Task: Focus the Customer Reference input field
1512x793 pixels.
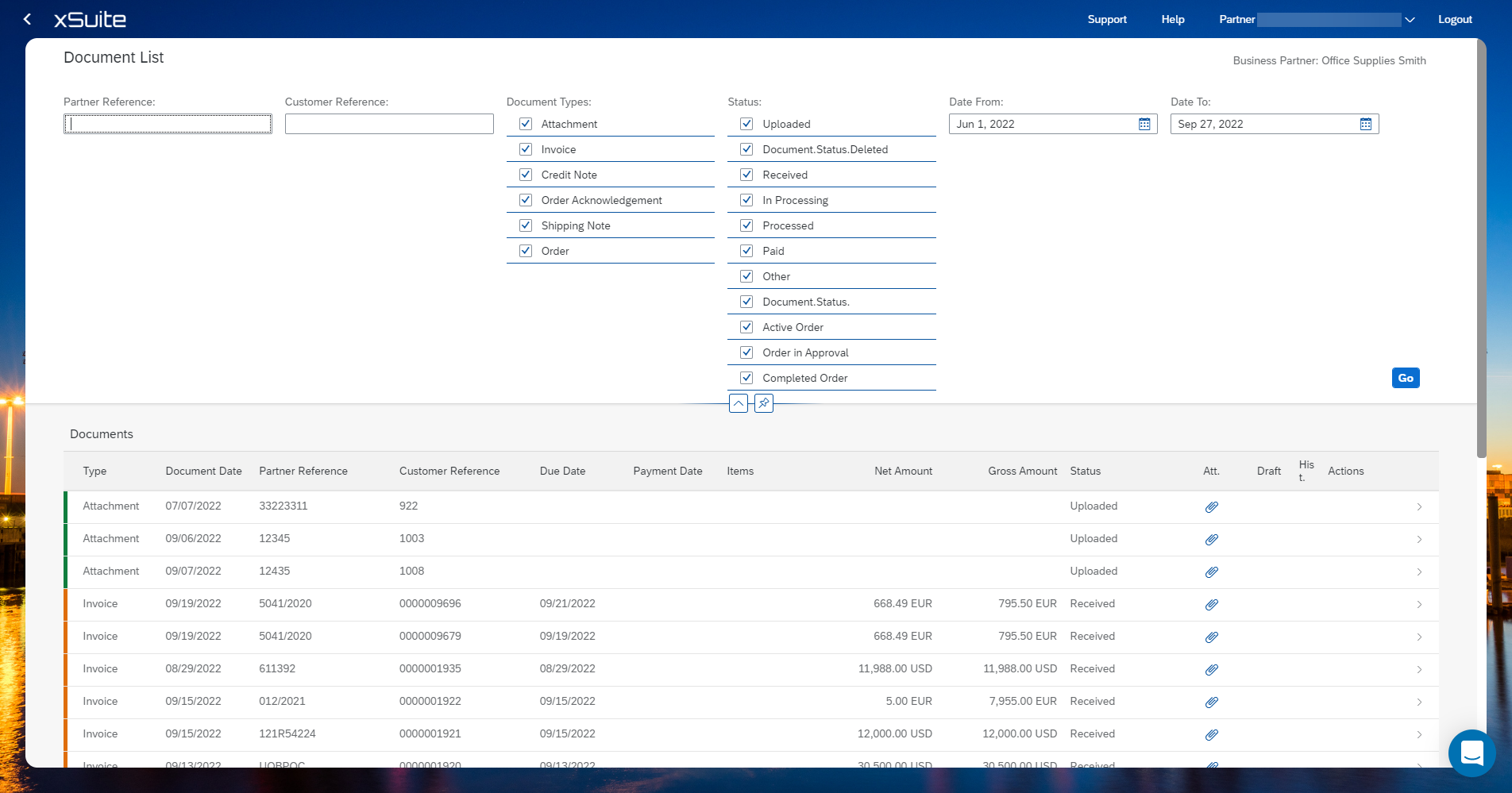Action: [x=389, y=124]
